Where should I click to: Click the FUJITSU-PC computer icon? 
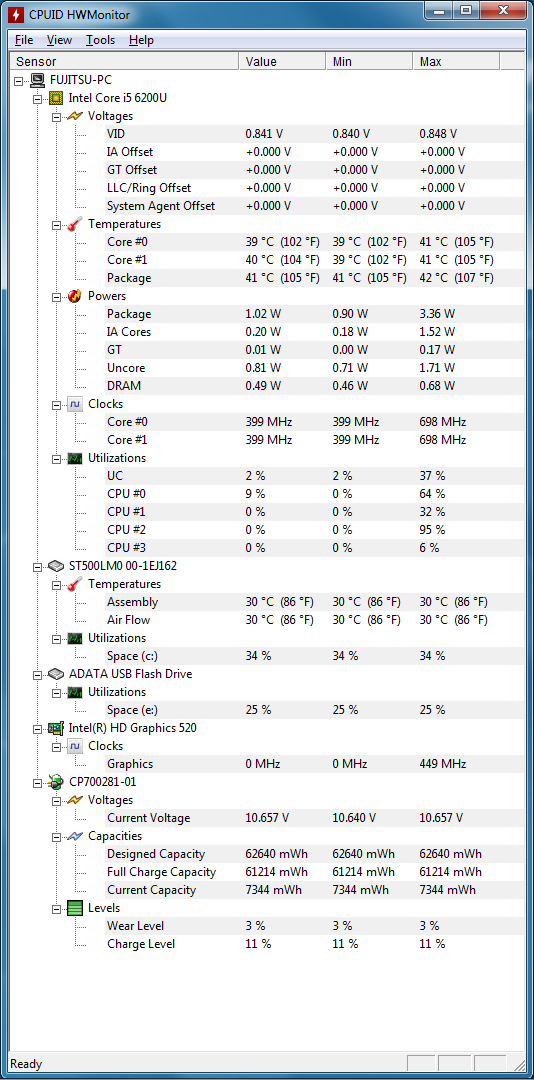tap(39, 80)
